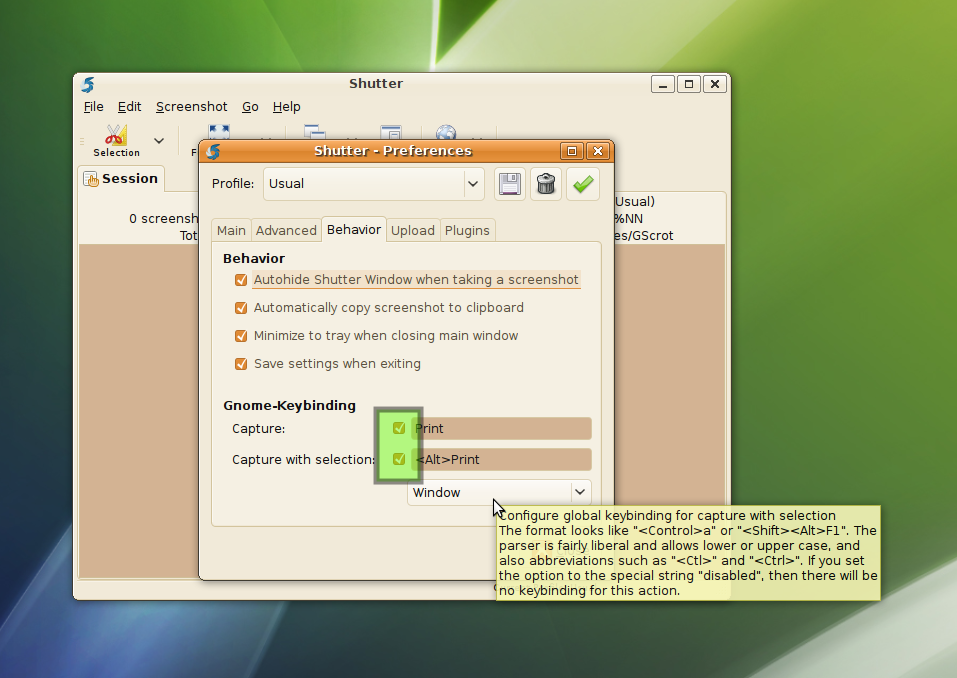Toggle Save settings when exiting
957x678 pixels.
(241, 364)
